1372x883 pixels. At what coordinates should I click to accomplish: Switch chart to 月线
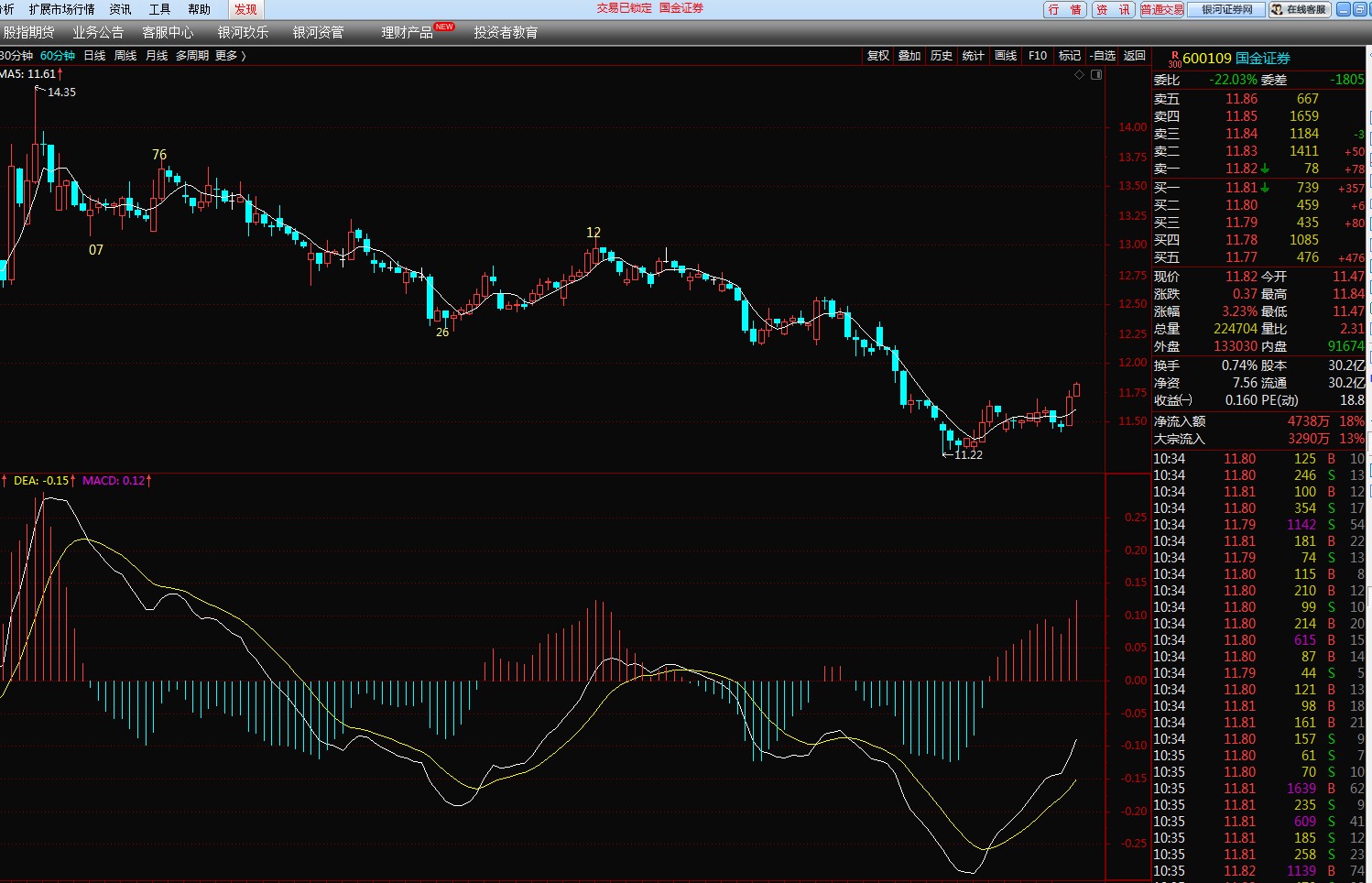157,56
